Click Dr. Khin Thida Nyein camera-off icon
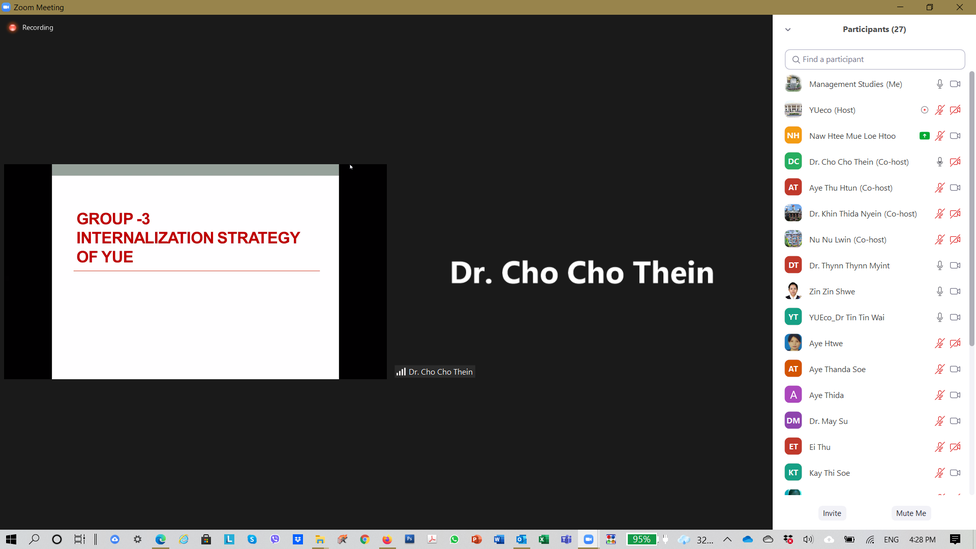Image resolution: width=976 pixels, height=549 pixels. (955, 214)
